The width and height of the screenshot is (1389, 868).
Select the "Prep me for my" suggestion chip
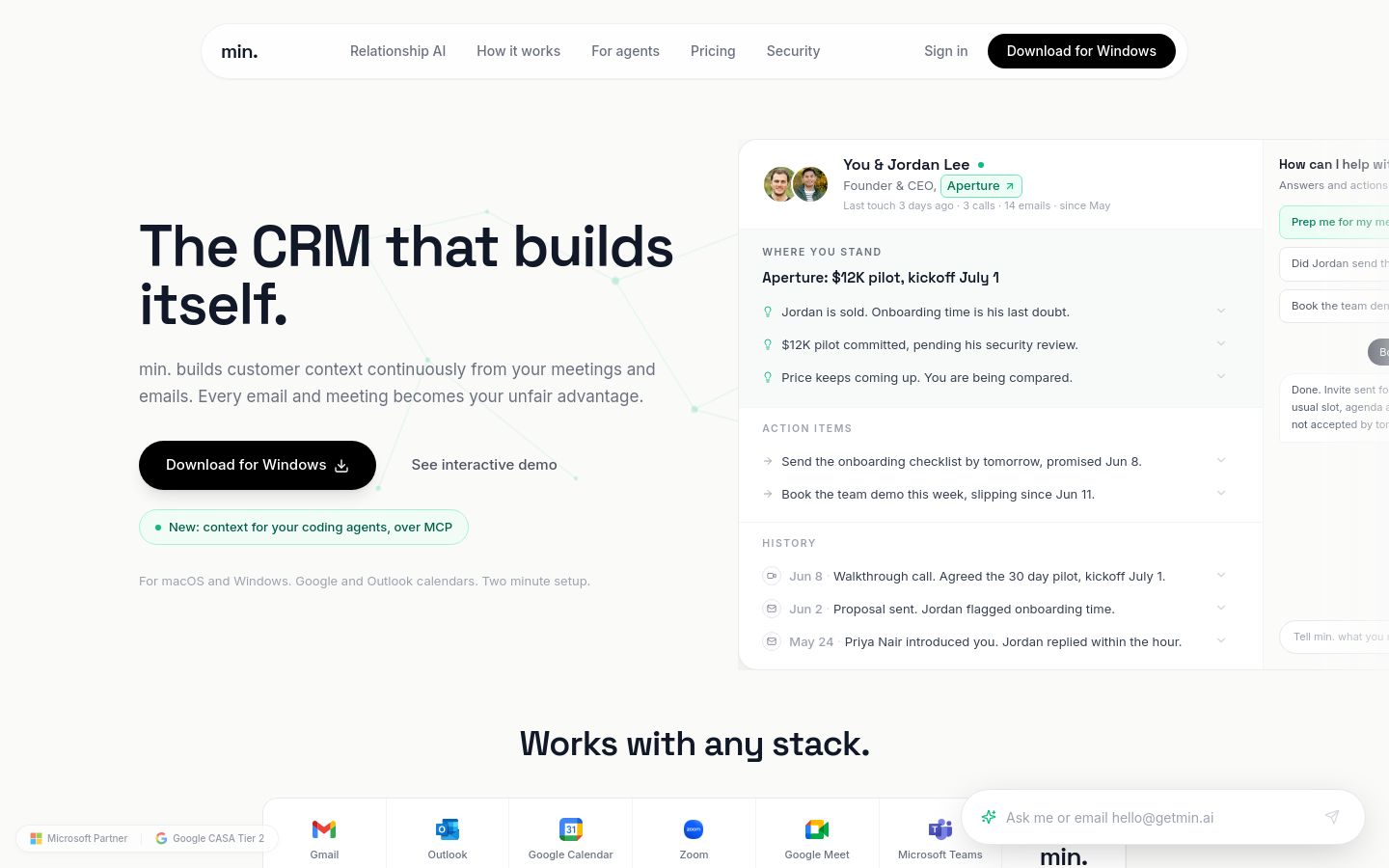1334,222
